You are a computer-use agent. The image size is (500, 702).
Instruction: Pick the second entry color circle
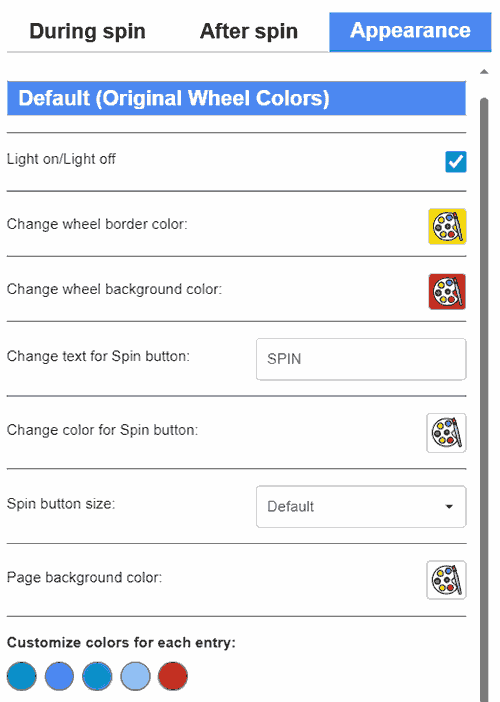coord(59,676)
